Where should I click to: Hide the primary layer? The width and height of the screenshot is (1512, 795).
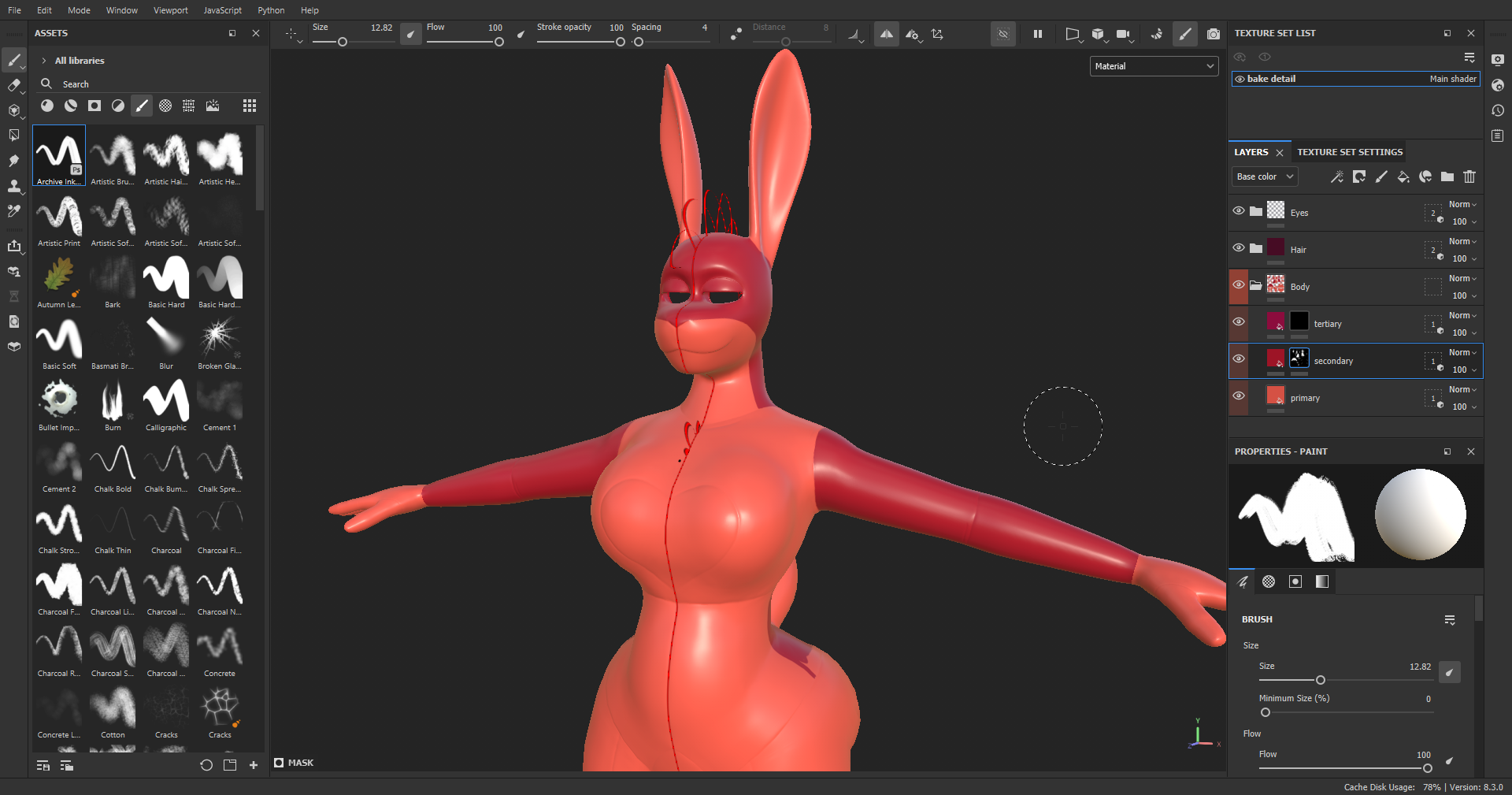pos(1239,396)
